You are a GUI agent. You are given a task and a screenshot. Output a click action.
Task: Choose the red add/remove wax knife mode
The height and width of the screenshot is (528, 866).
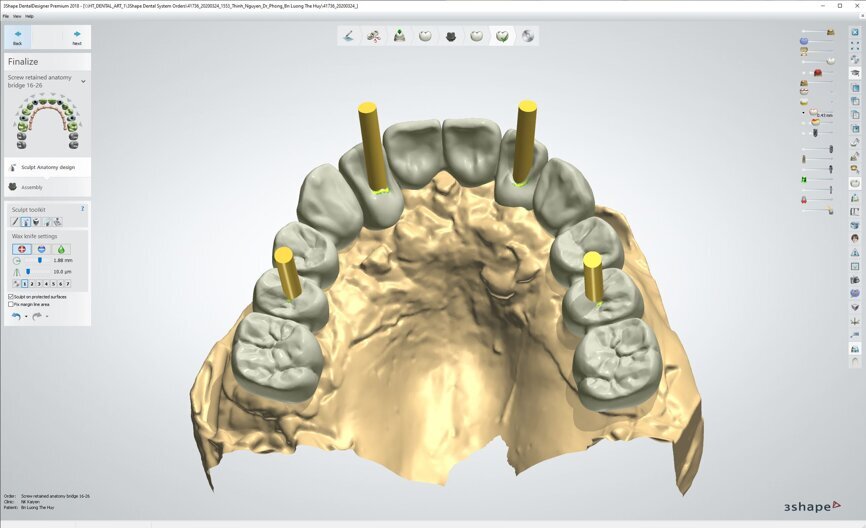click(20, 248)
